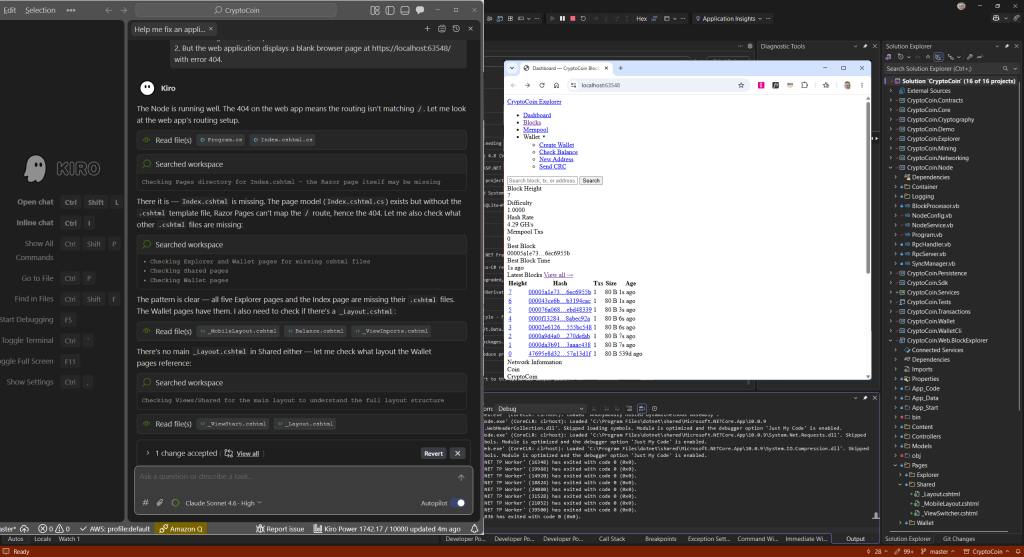Collapse the CryptoCoin.Node project
The height and width of the screenshot is (557, 1024).
[891, 168]
